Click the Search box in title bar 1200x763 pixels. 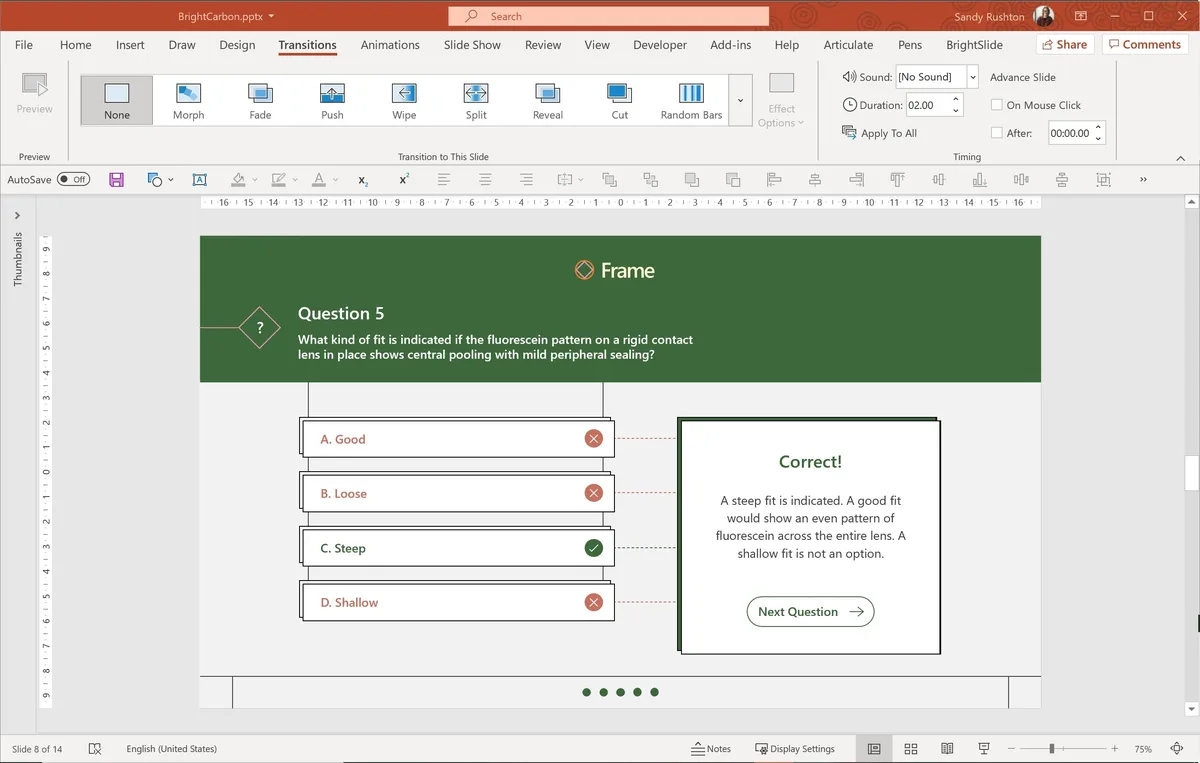click(608, 16)
